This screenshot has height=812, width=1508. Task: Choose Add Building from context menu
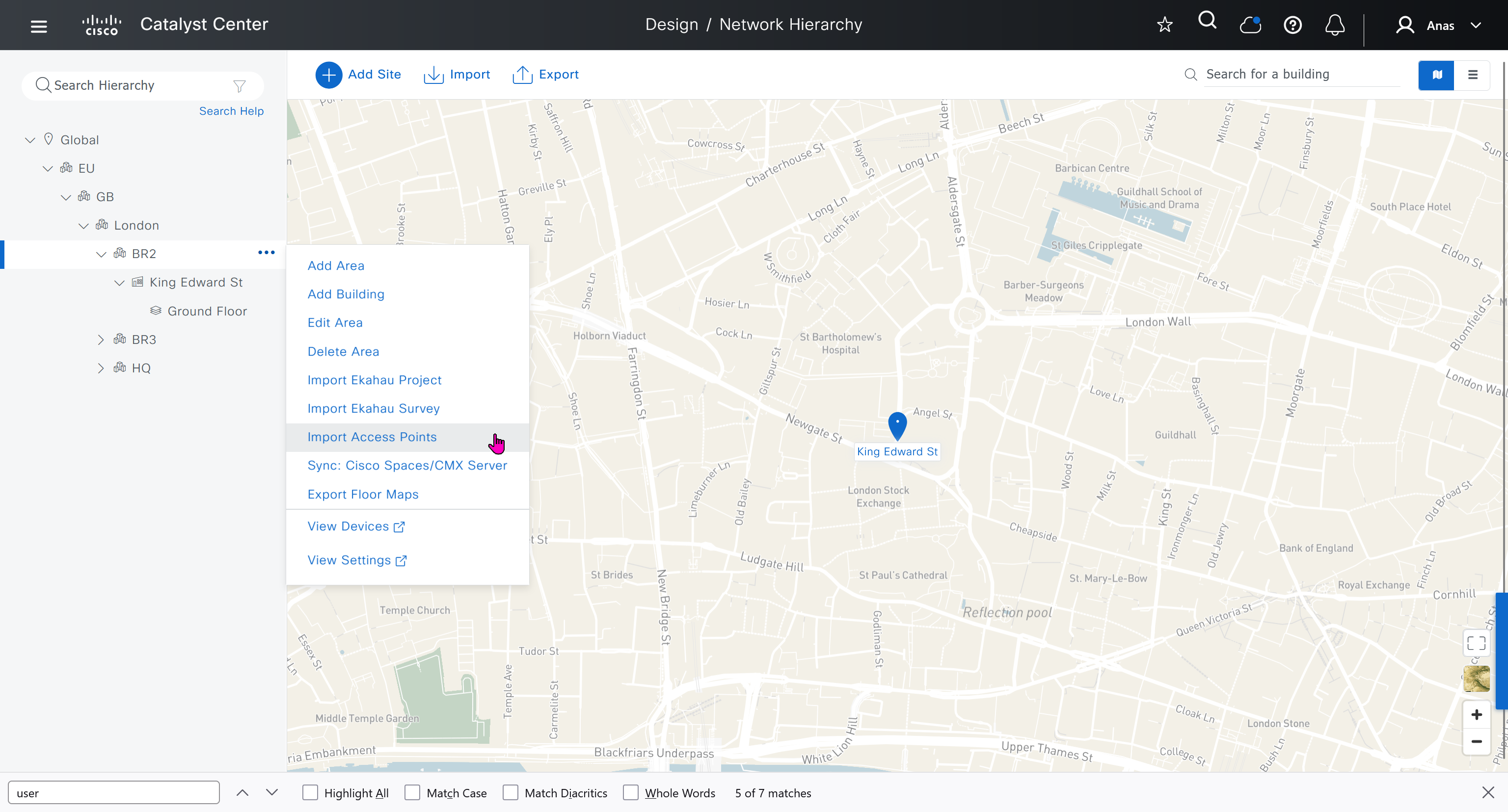346,294
